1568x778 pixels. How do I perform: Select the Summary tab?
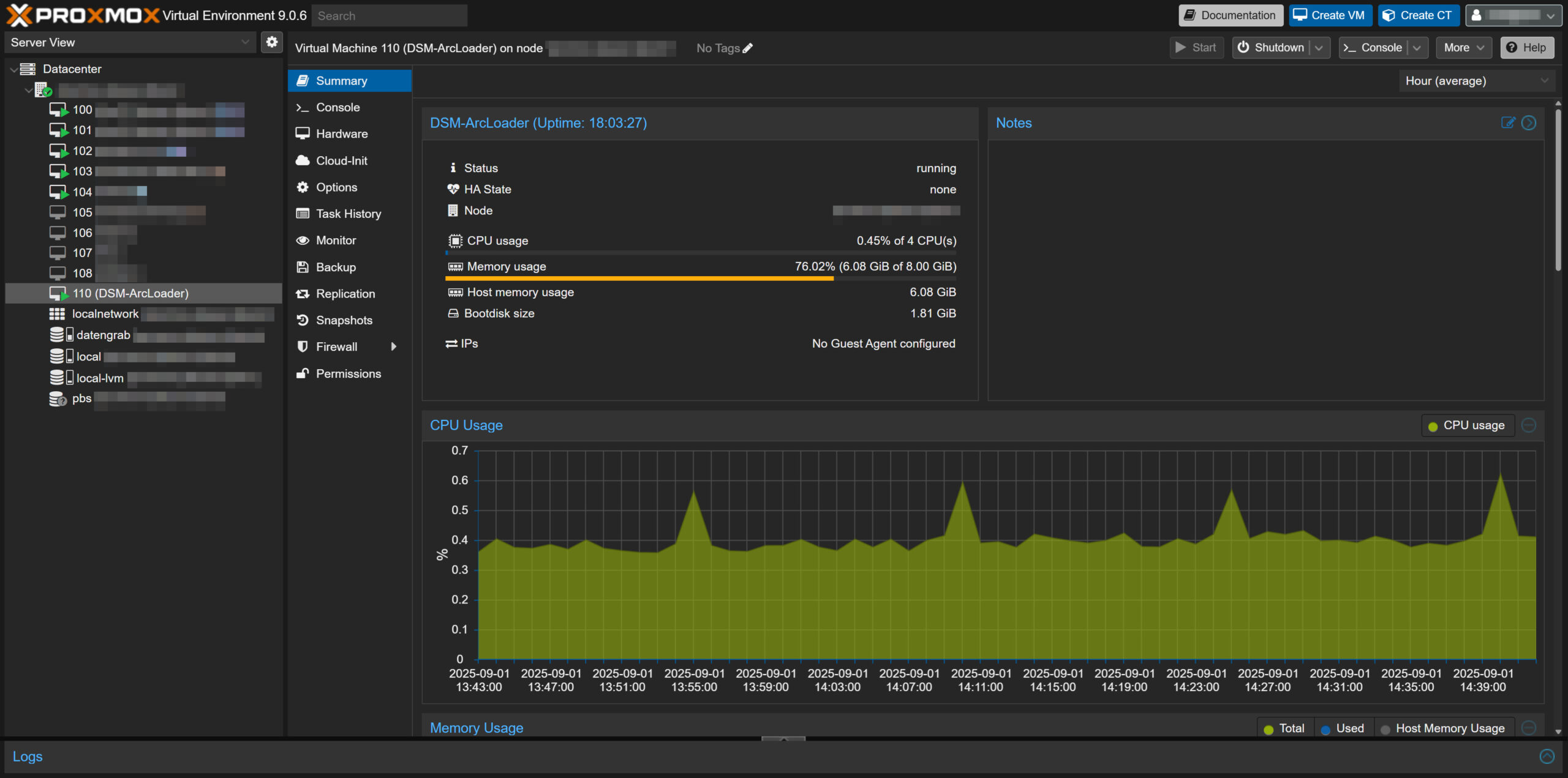(x=350, y=81)
